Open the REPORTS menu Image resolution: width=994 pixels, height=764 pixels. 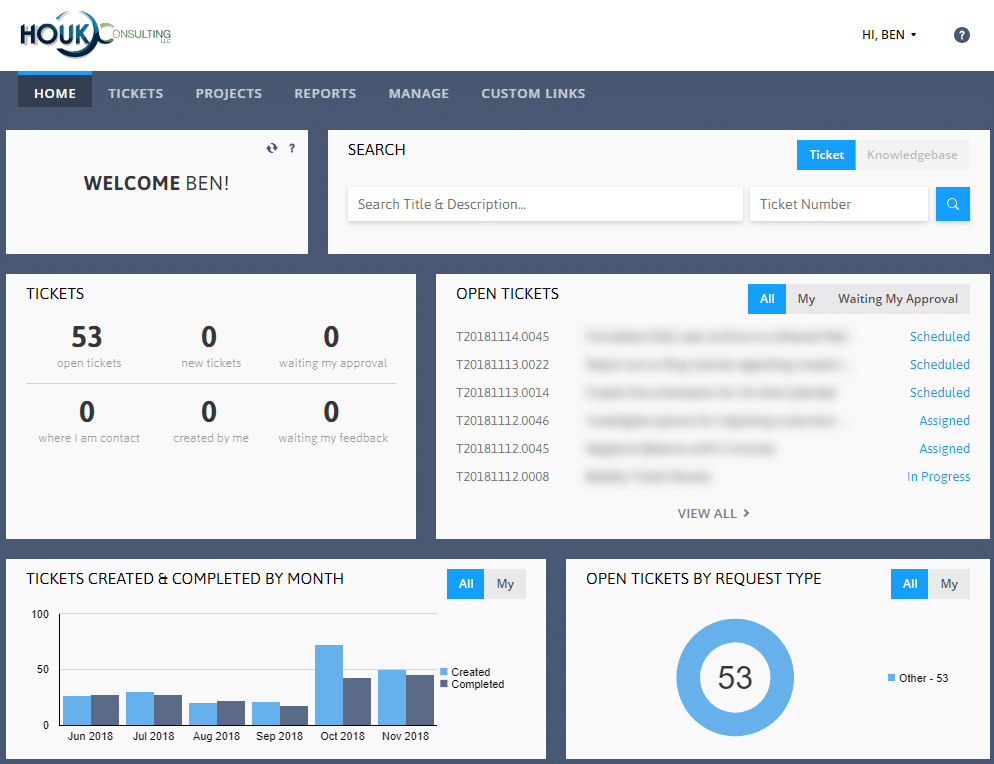(325, 93)
